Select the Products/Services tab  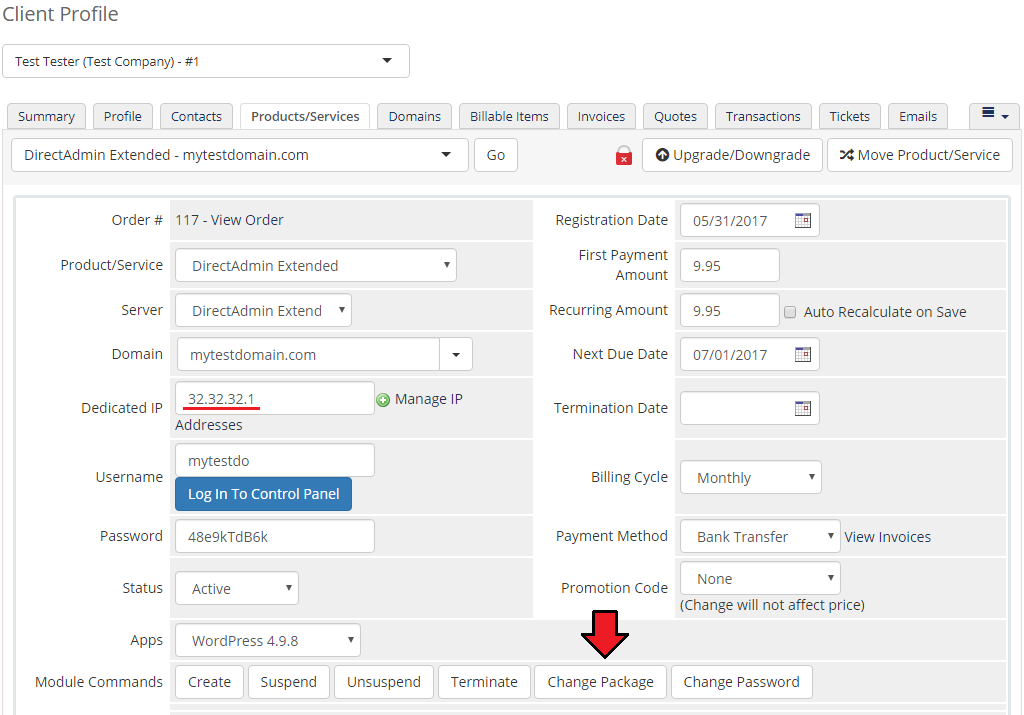(x=305, y=116)
